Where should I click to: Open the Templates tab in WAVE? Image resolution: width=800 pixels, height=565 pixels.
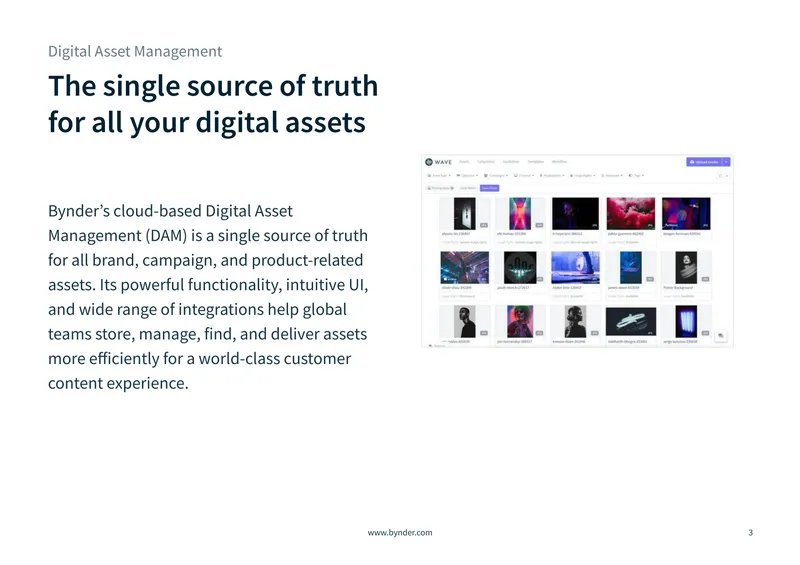coord(536,162)
